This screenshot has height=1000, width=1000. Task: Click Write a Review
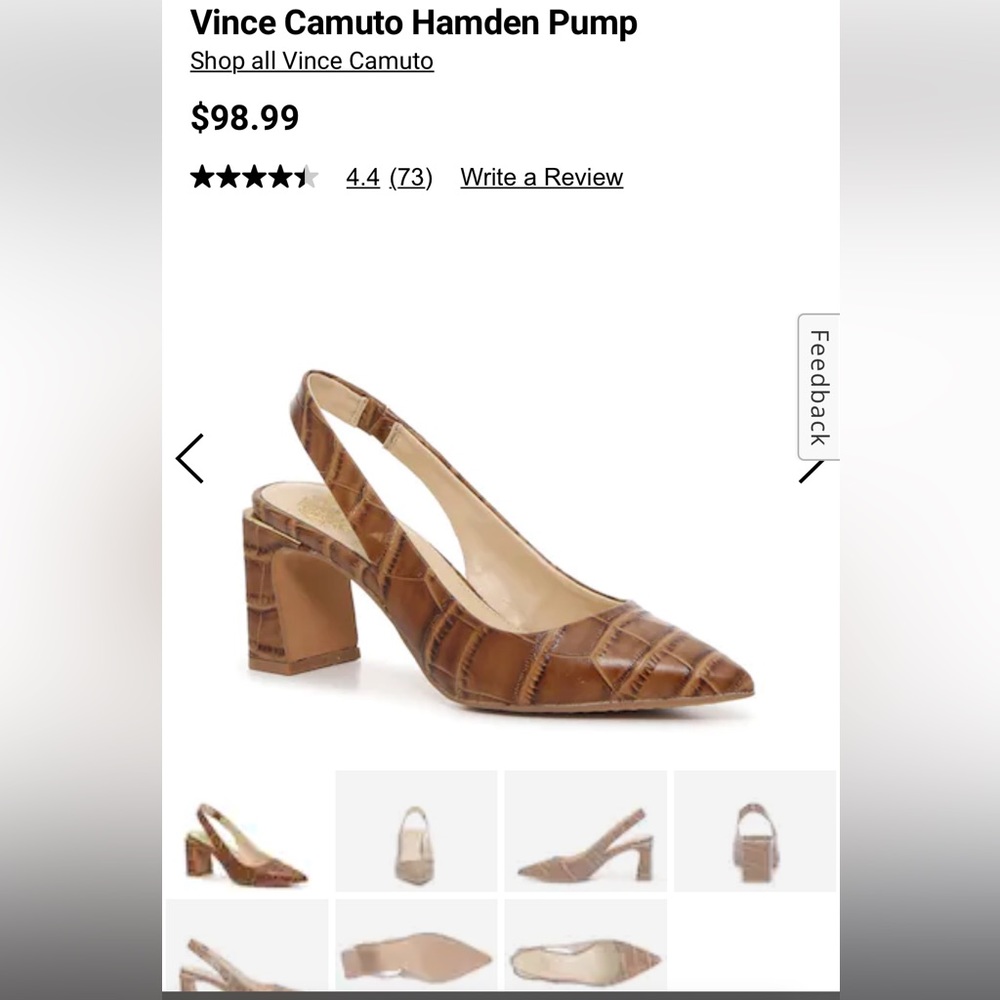click(x=540, y=177)
